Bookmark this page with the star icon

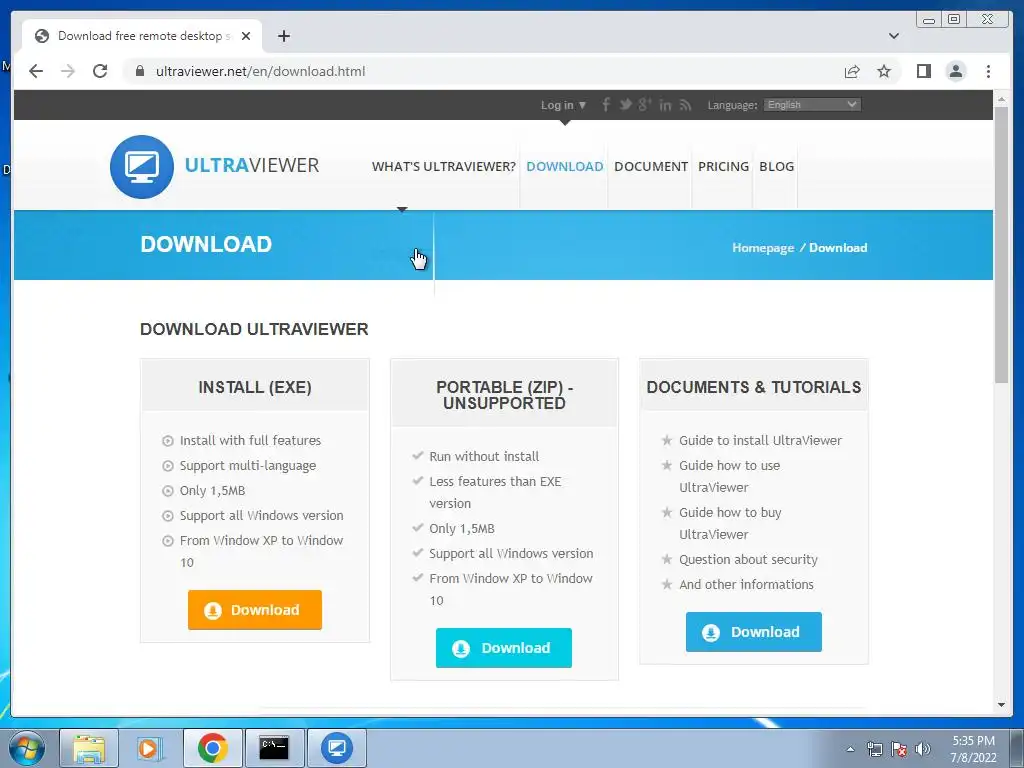click(884, 71)
